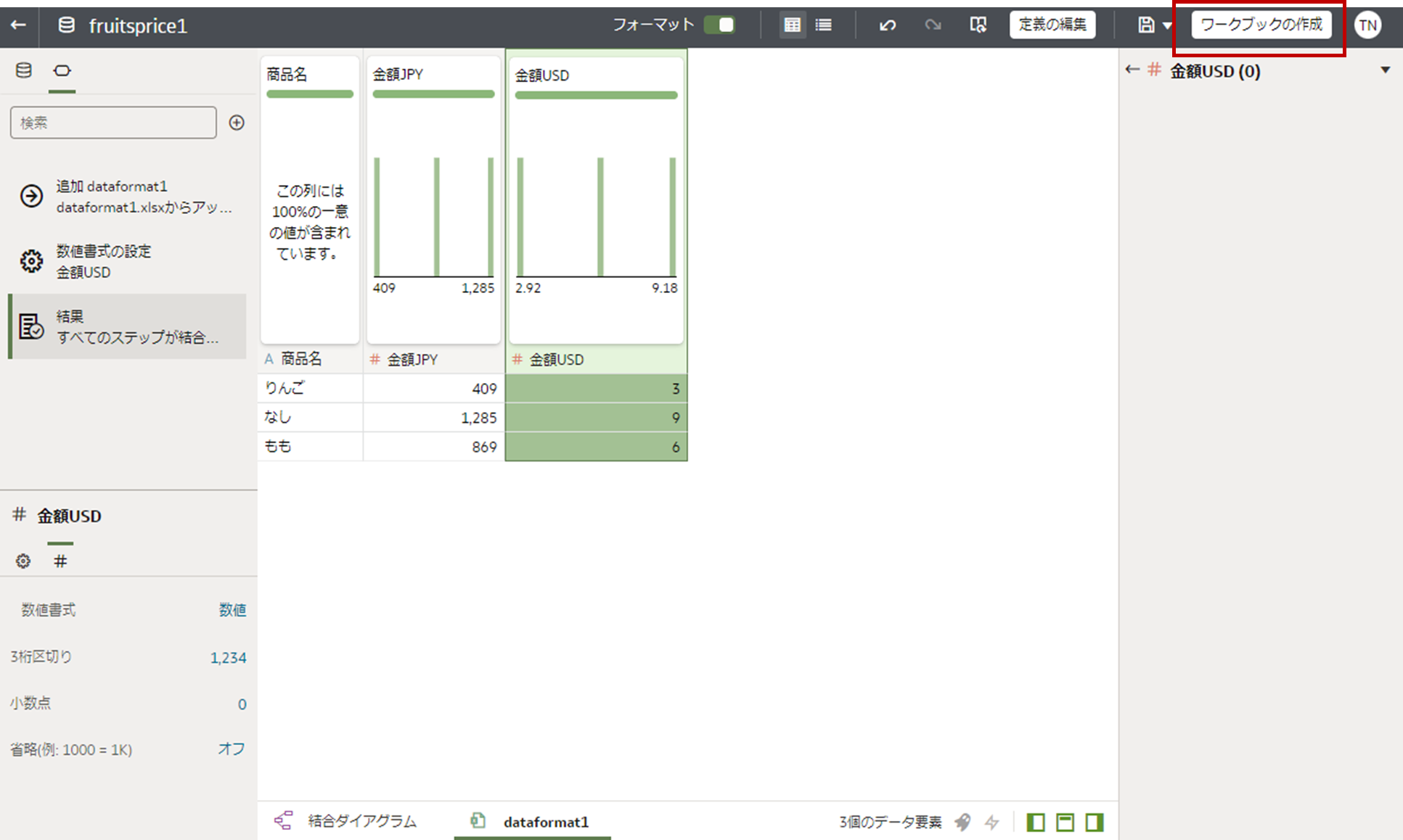Open the data database icon tab
Screen dimensions: 1403x840
(x=24, y=70)
